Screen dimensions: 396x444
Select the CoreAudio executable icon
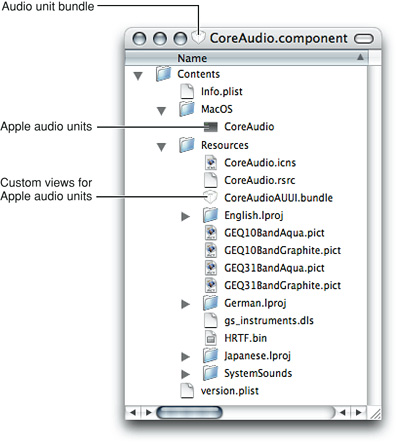[x=210, y=127]
